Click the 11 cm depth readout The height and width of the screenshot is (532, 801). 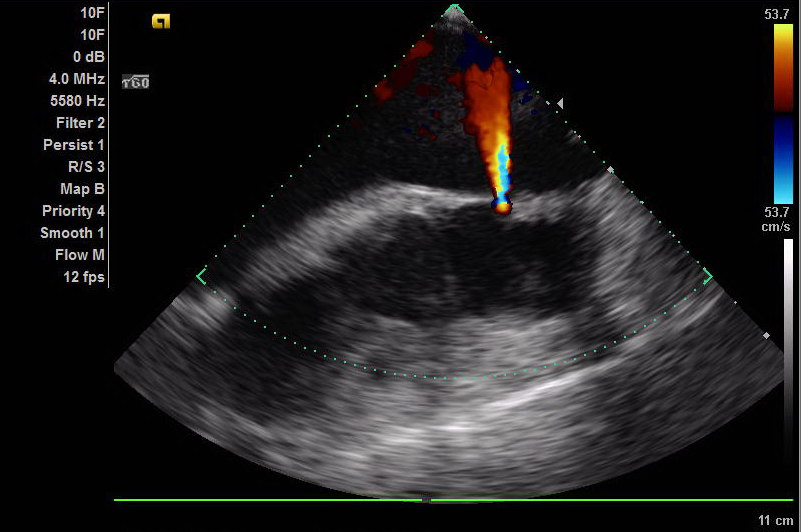pos(774,521)
